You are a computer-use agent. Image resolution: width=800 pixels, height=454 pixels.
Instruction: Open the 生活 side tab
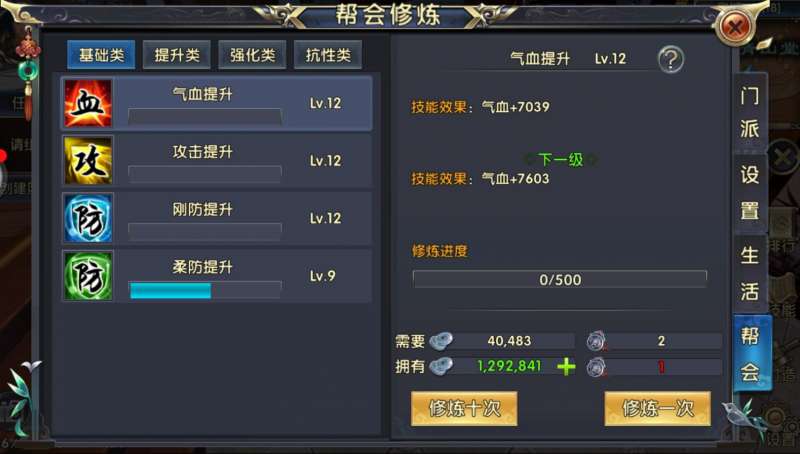pos(749,273)
